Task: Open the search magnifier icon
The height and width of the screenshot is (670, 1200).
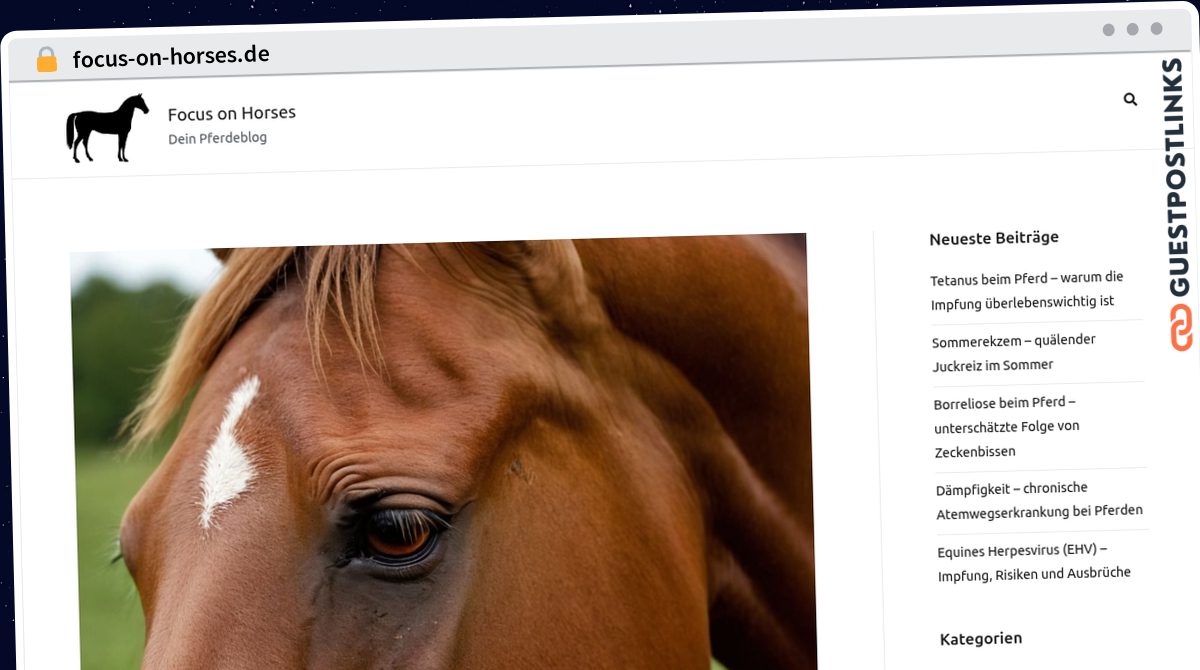Action: pyautogui.click(x=1130, y=99)
